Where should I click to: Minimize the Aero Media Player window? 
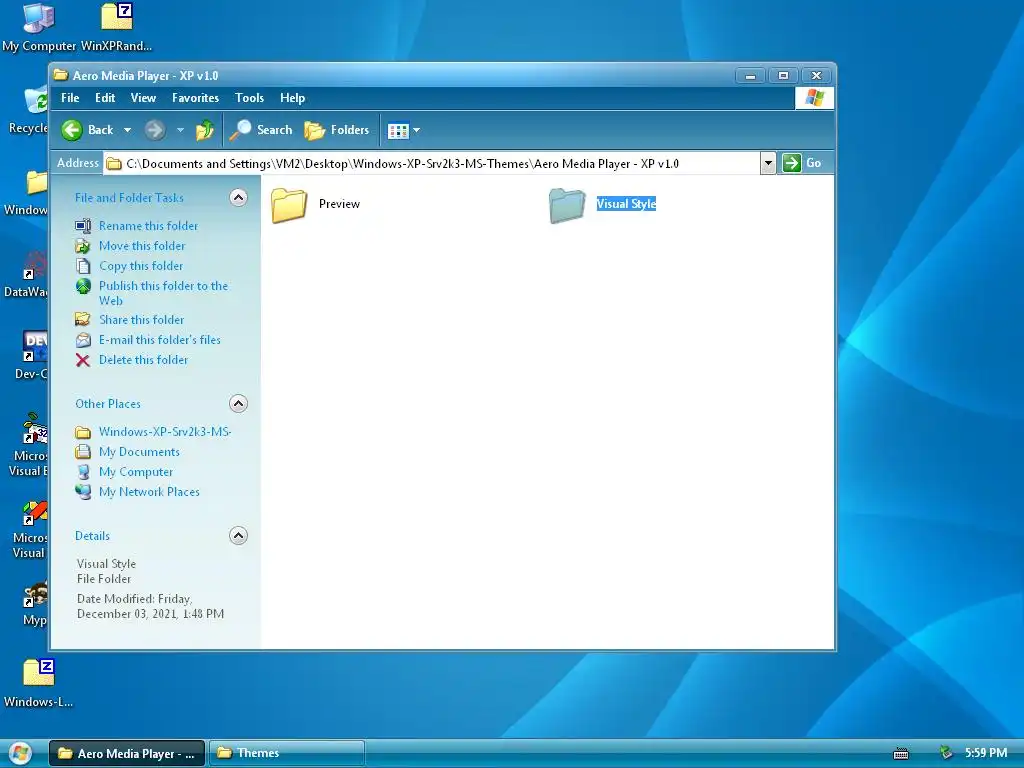click(x=750, y=76)
